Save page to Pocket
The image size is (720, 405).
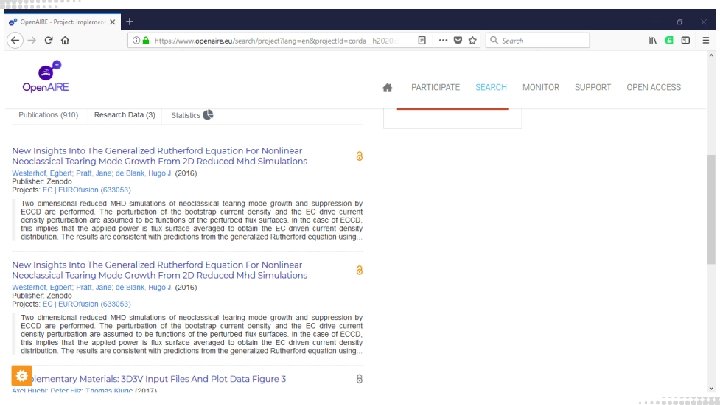pos(458,40)
